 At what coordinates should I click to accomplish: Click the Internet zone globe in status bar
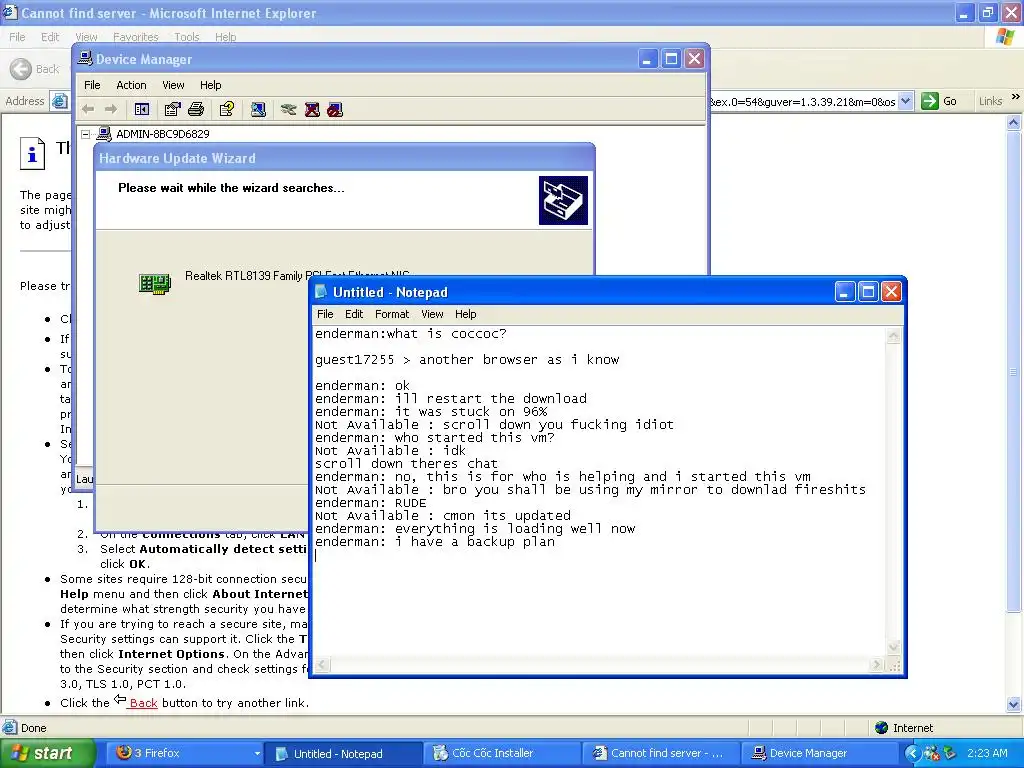(x=882, y=728)
